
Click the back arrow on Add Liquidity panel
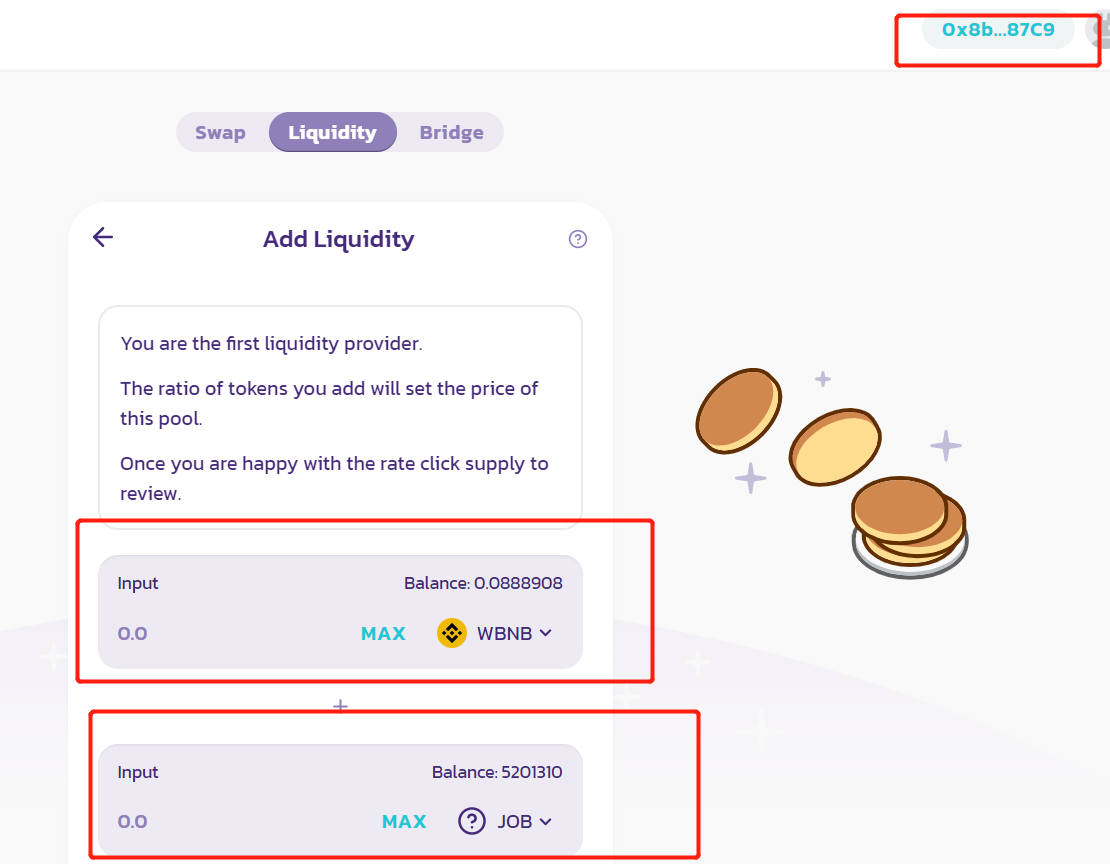click(x=102, y=237)
